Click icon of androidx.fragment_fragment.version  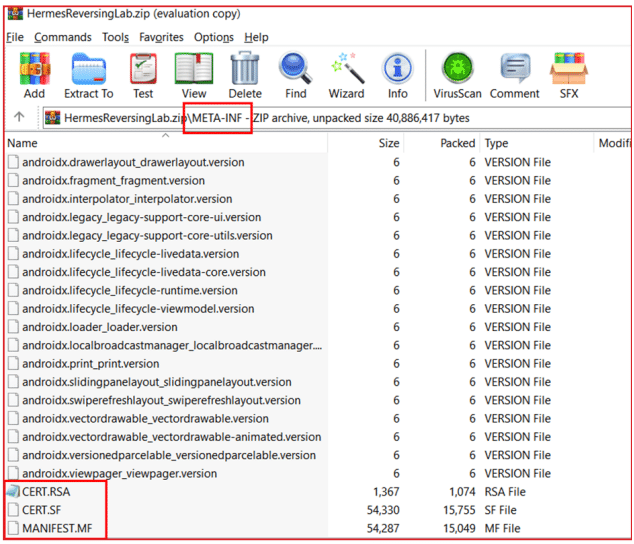click(13, 180)
